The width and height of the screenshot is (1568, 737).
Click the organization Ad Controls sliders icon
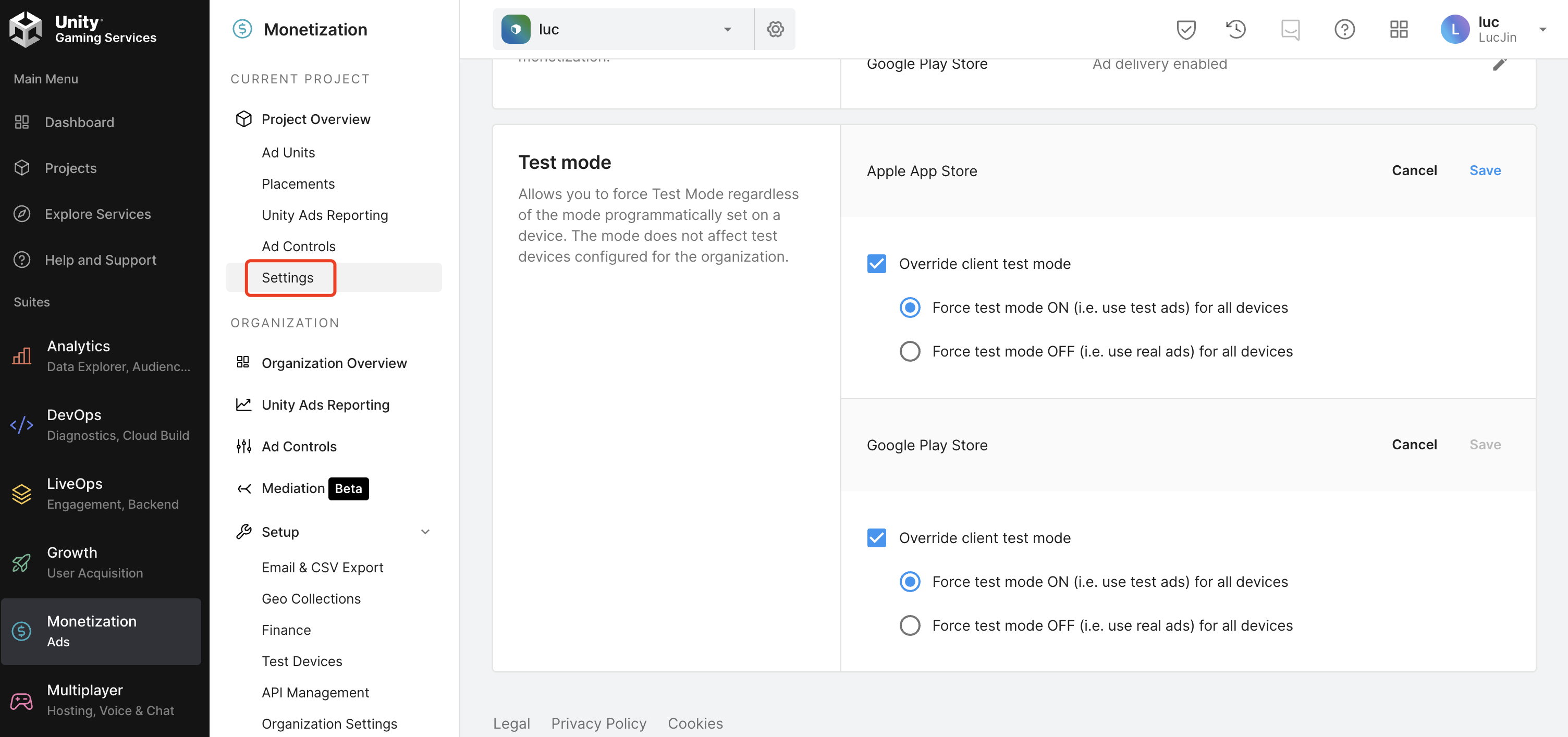pos(243,446)
